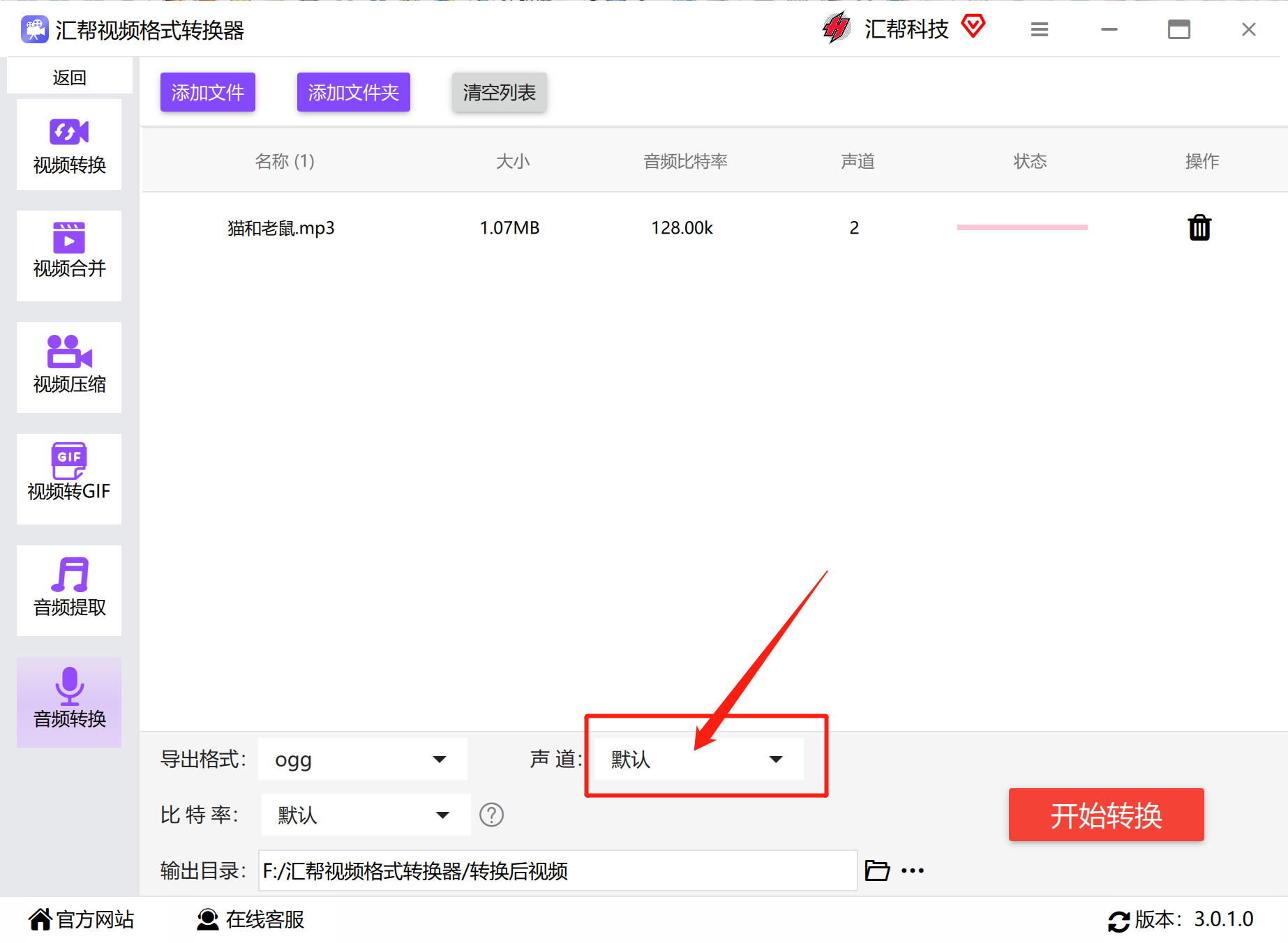Open the 音频提取 audio extraction module
1288x943 pixels.
pos(69,591)
